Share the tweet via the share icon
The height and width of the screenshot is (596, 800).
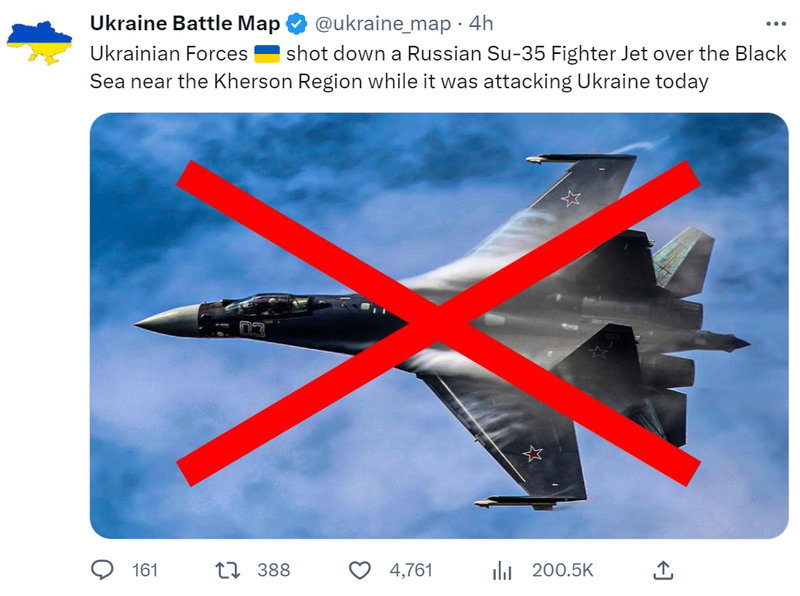click(x=662, y=570)
